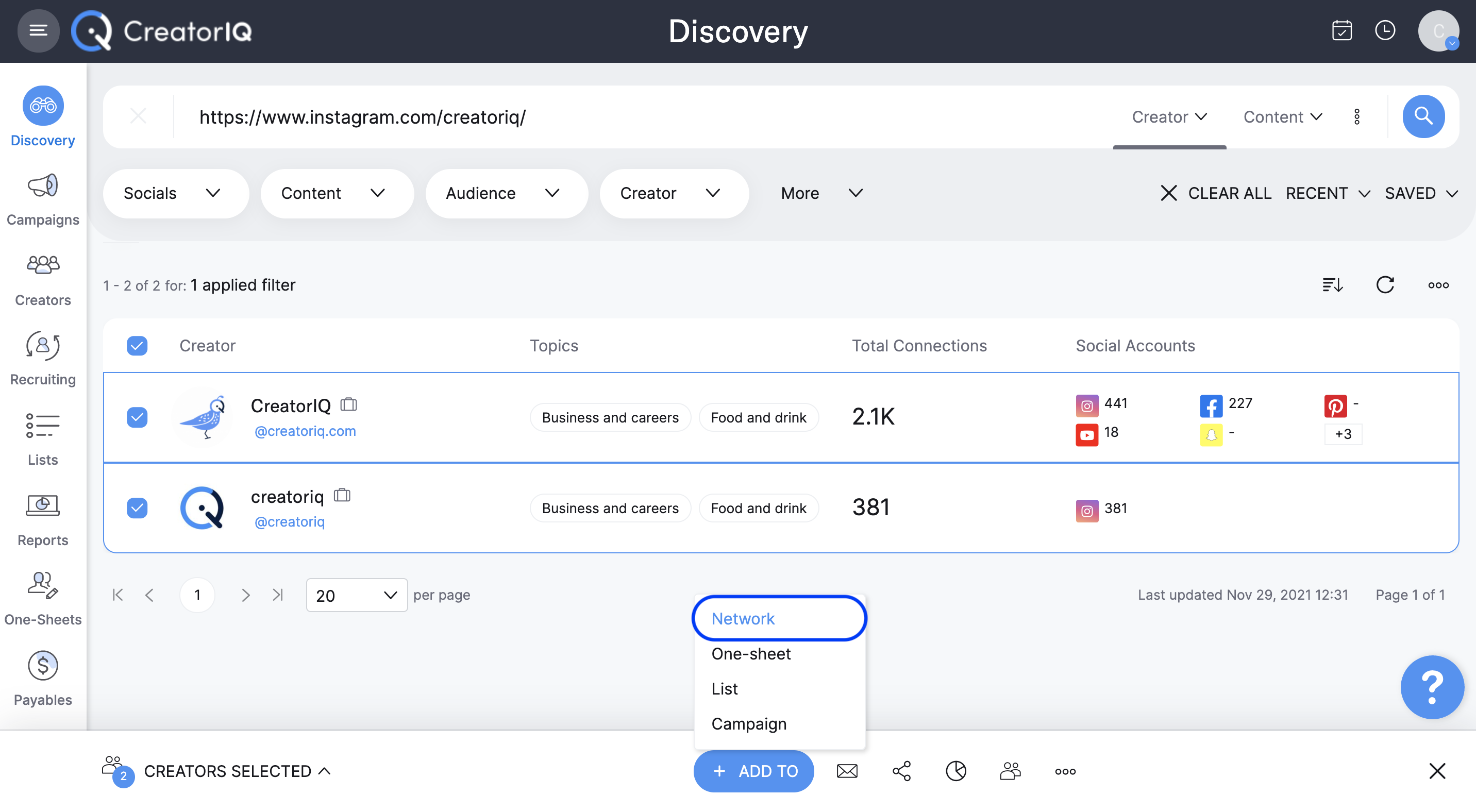Open the help question-mark bubble
The width and height of the screenshot is (1476, 812).
tap(1432, 687)
